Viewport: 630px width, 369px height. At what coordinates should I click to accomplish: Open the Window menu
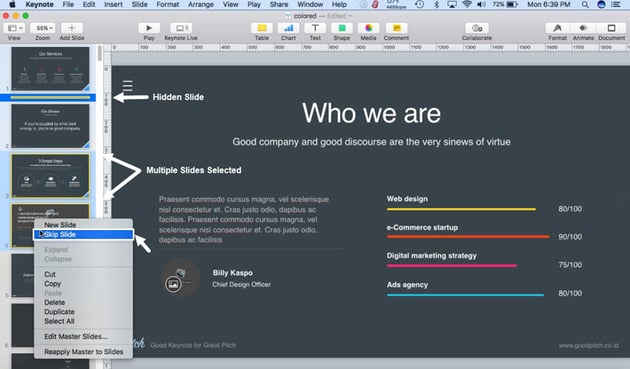[x=310, y=4]
